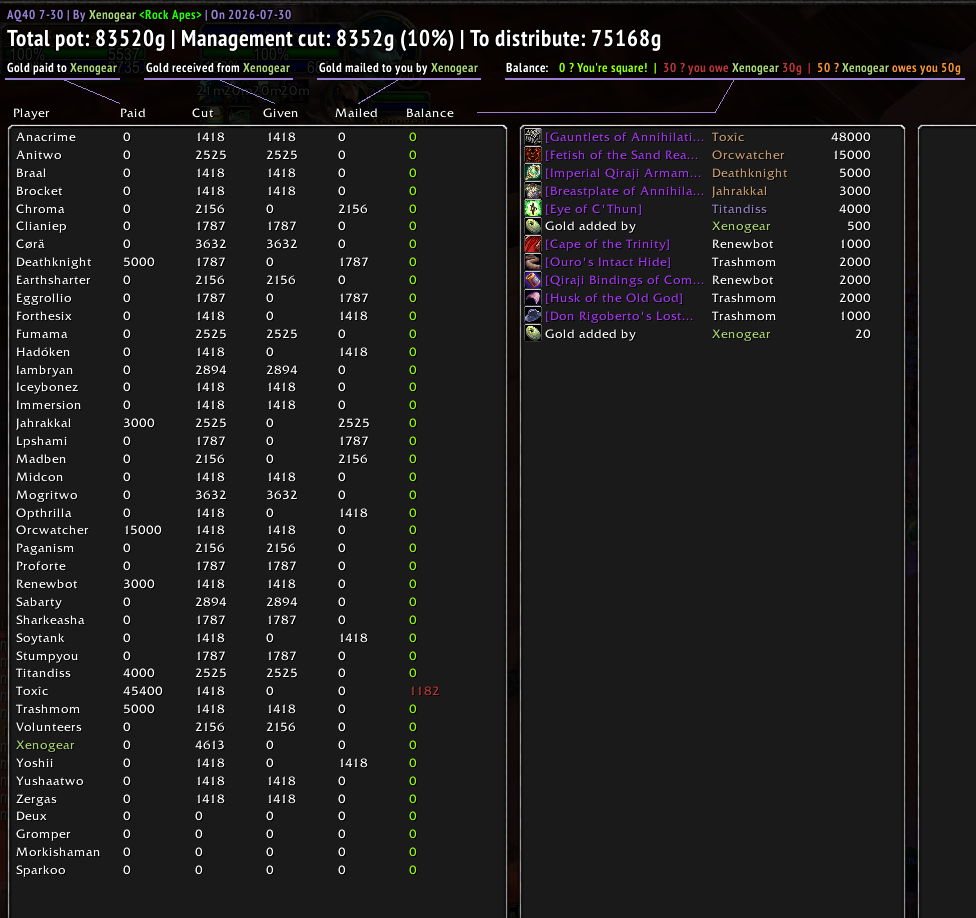Click the Eye of C'Thun item icon
This screenshot has height=918, width=976.
coord(533,208)
